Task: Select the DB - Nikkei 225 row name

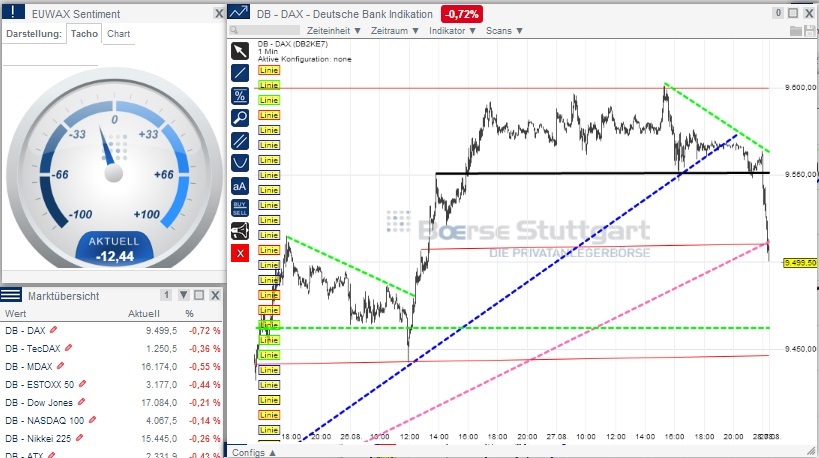Action: pos(38,439)
